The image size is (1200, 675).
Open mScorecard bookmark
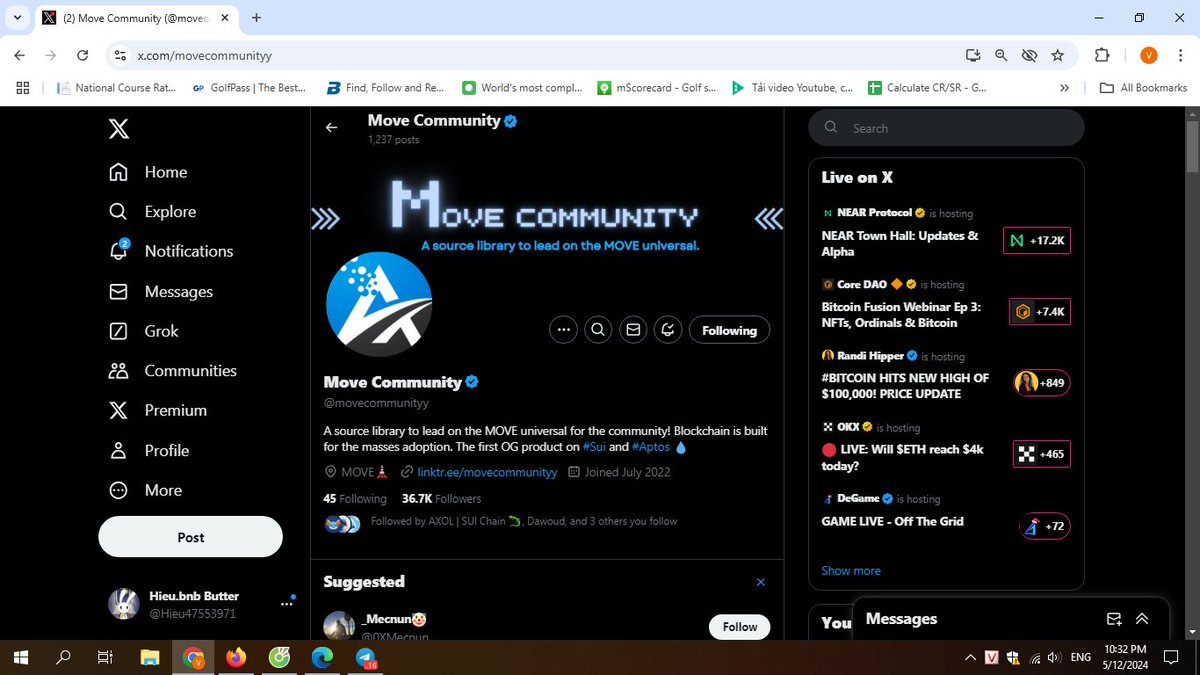(x=658, y=87)
